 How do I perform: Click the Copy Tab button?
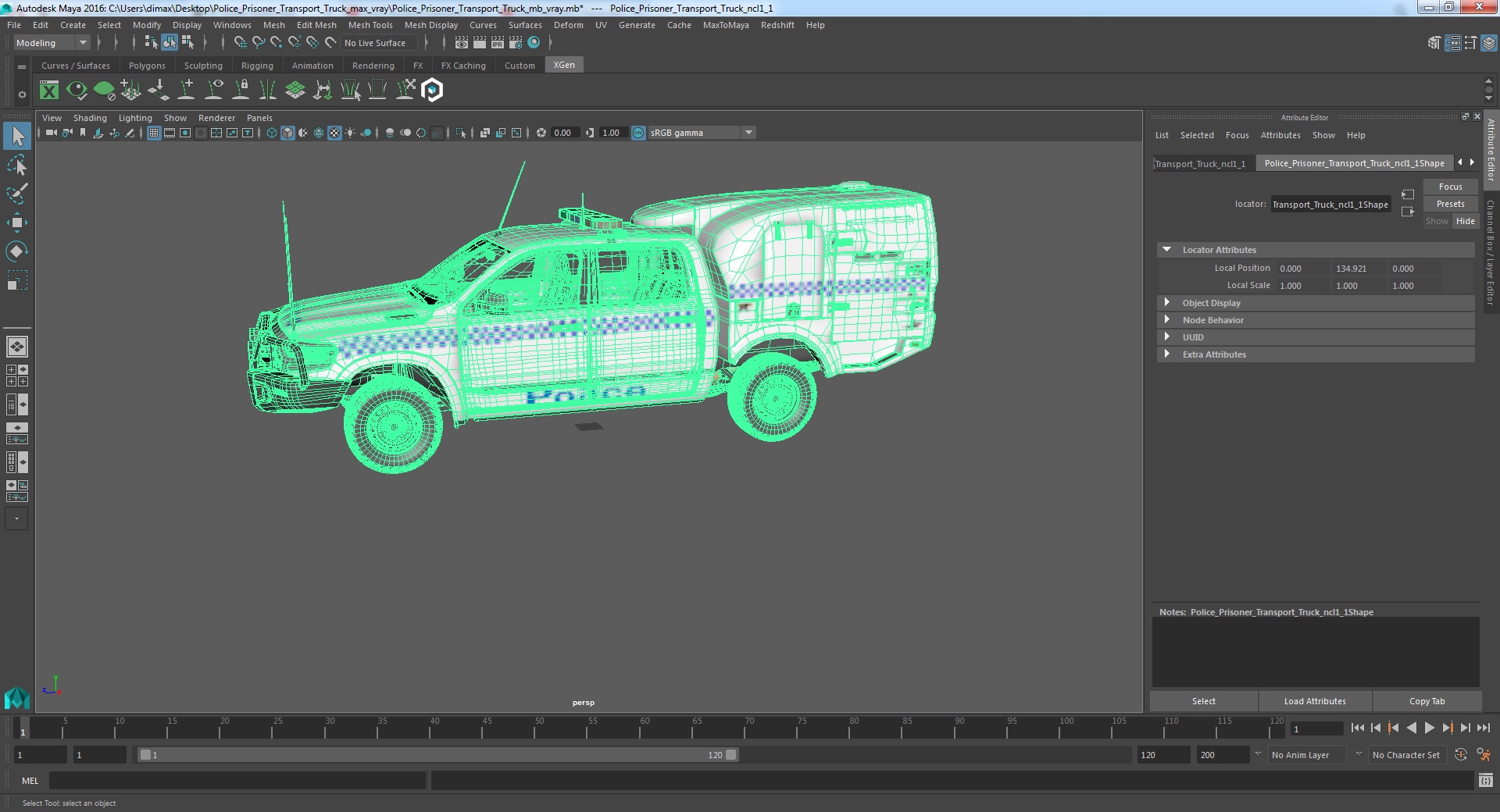point(1427,701)
